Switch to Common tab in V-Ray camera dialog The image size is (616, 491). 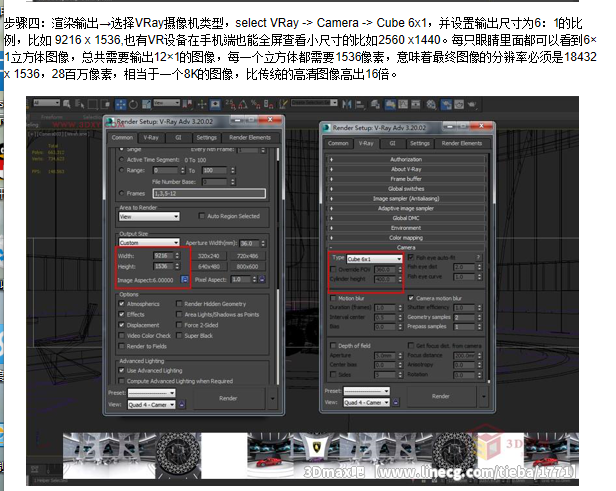(338, 143)
